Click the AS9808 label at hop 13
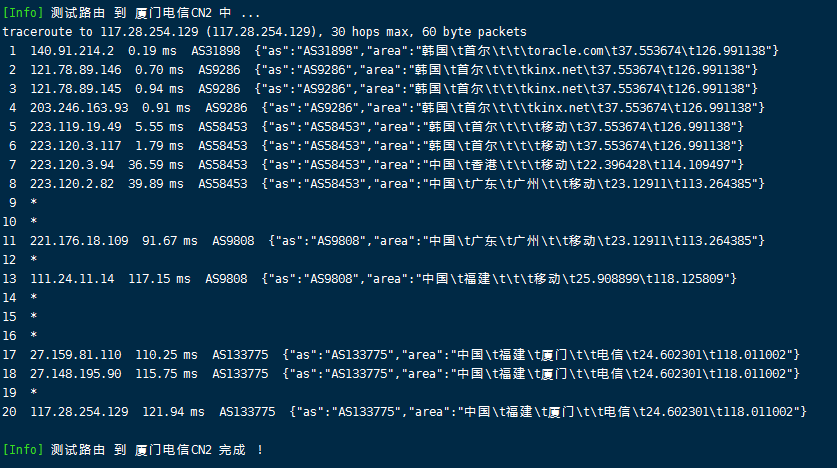837x468 pixels. [226, 279]
